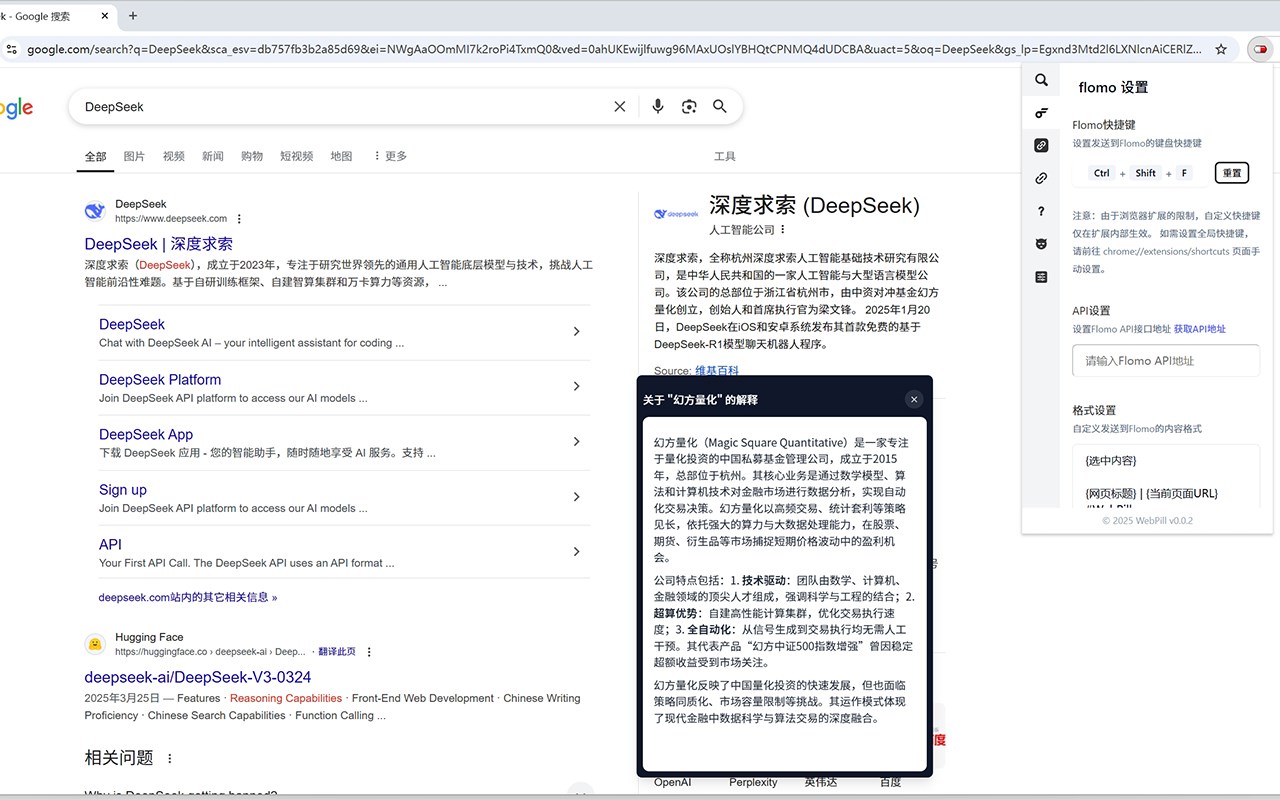Expand the DeepSeek Platform sitelink chevron

(576, 387)
